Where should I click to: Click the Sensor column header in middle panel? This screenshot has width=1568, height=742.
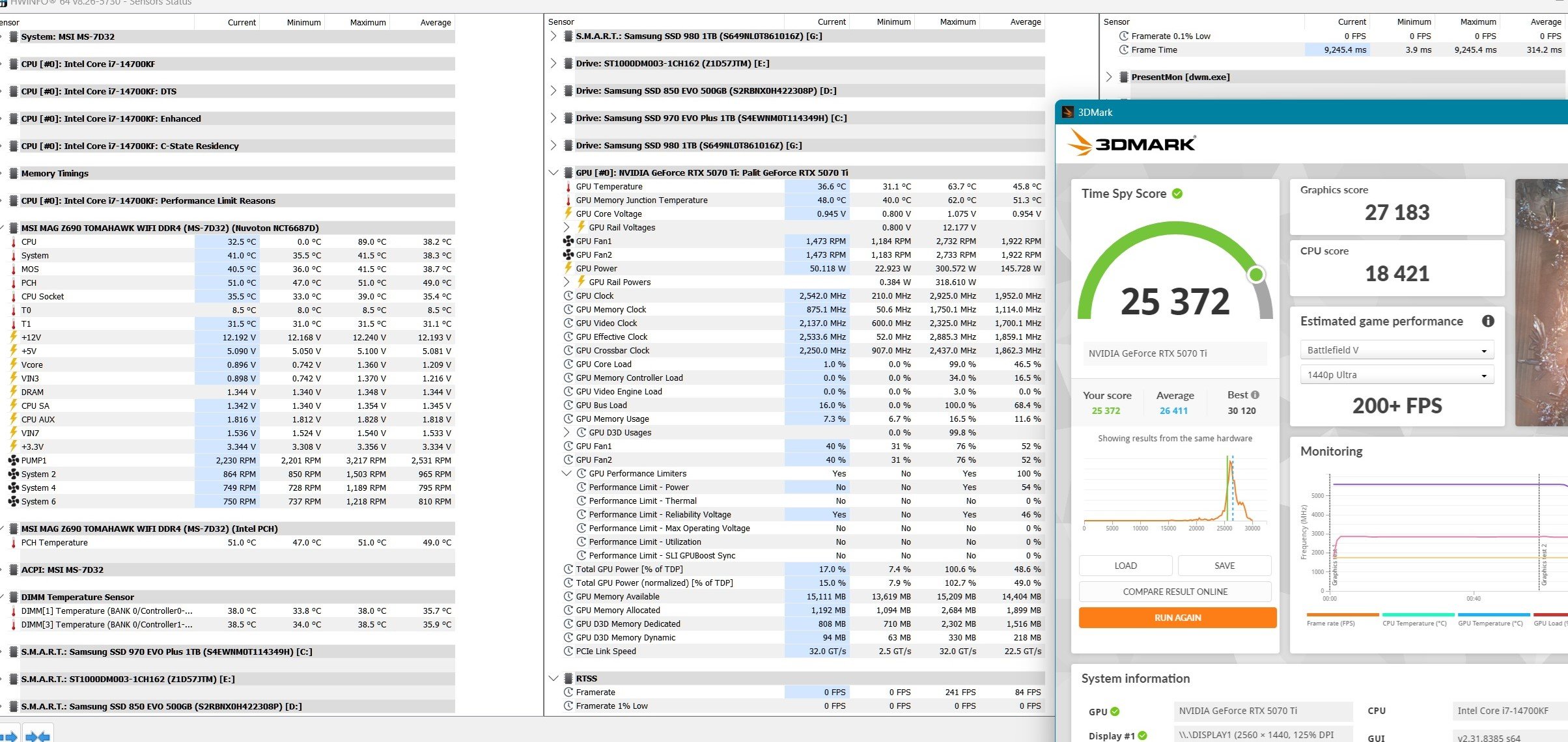[561, 21]
